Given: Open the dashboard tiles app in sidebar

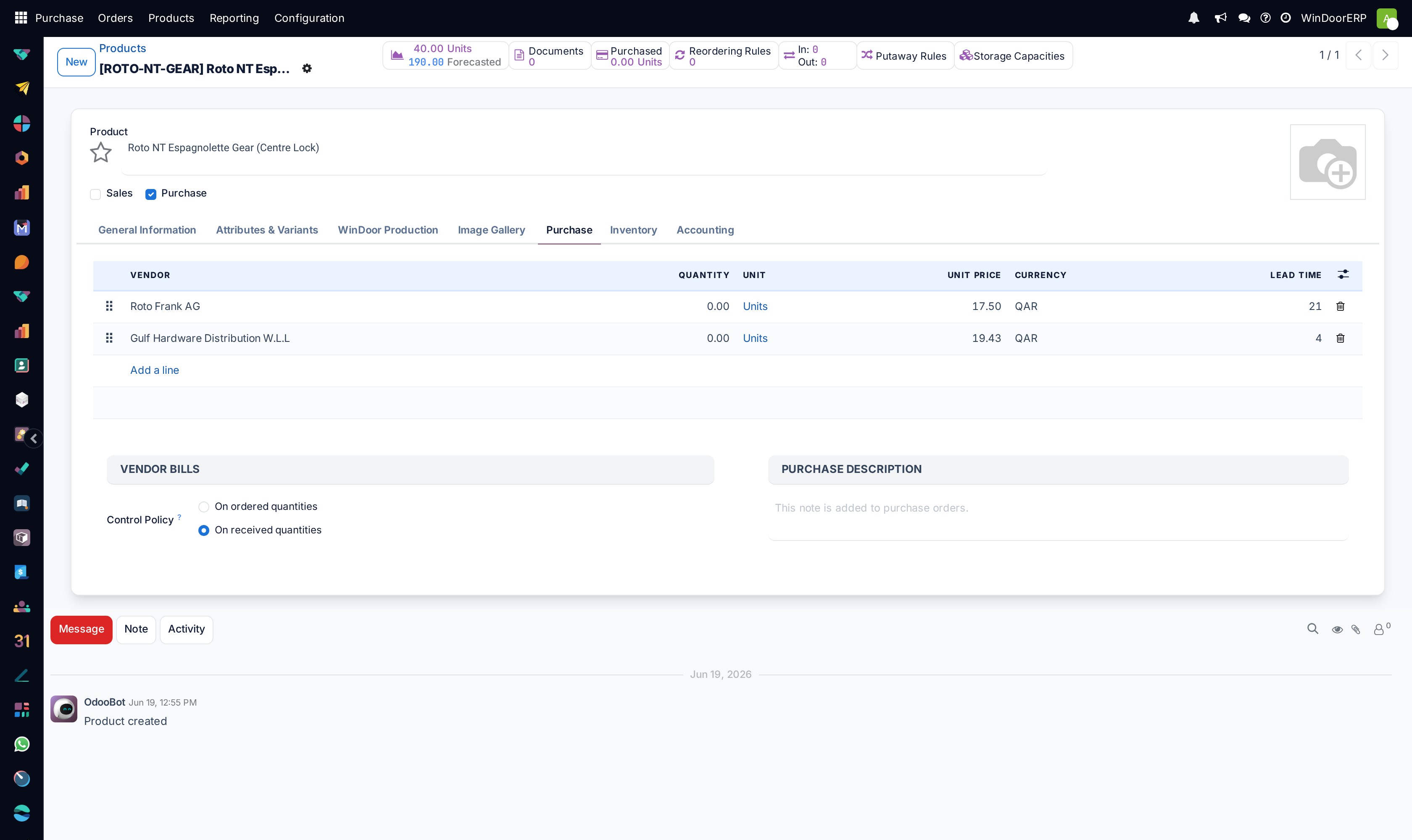Looking at the screenshot, I should point(21,710).
